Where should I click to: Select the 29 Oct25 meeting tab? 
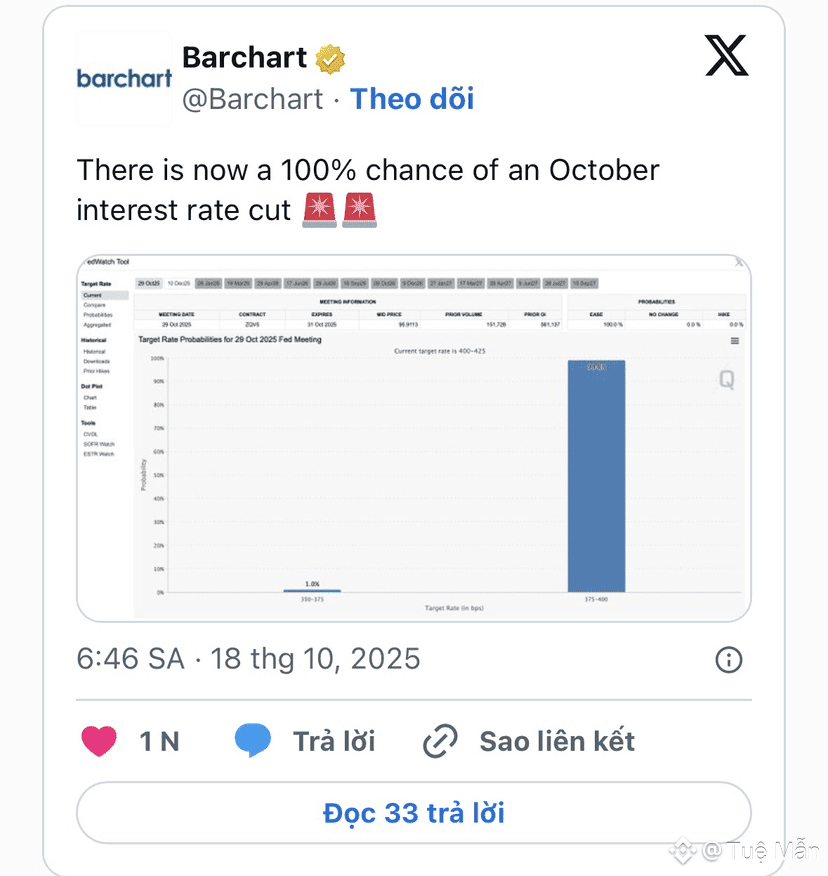[x=149, y=284]
